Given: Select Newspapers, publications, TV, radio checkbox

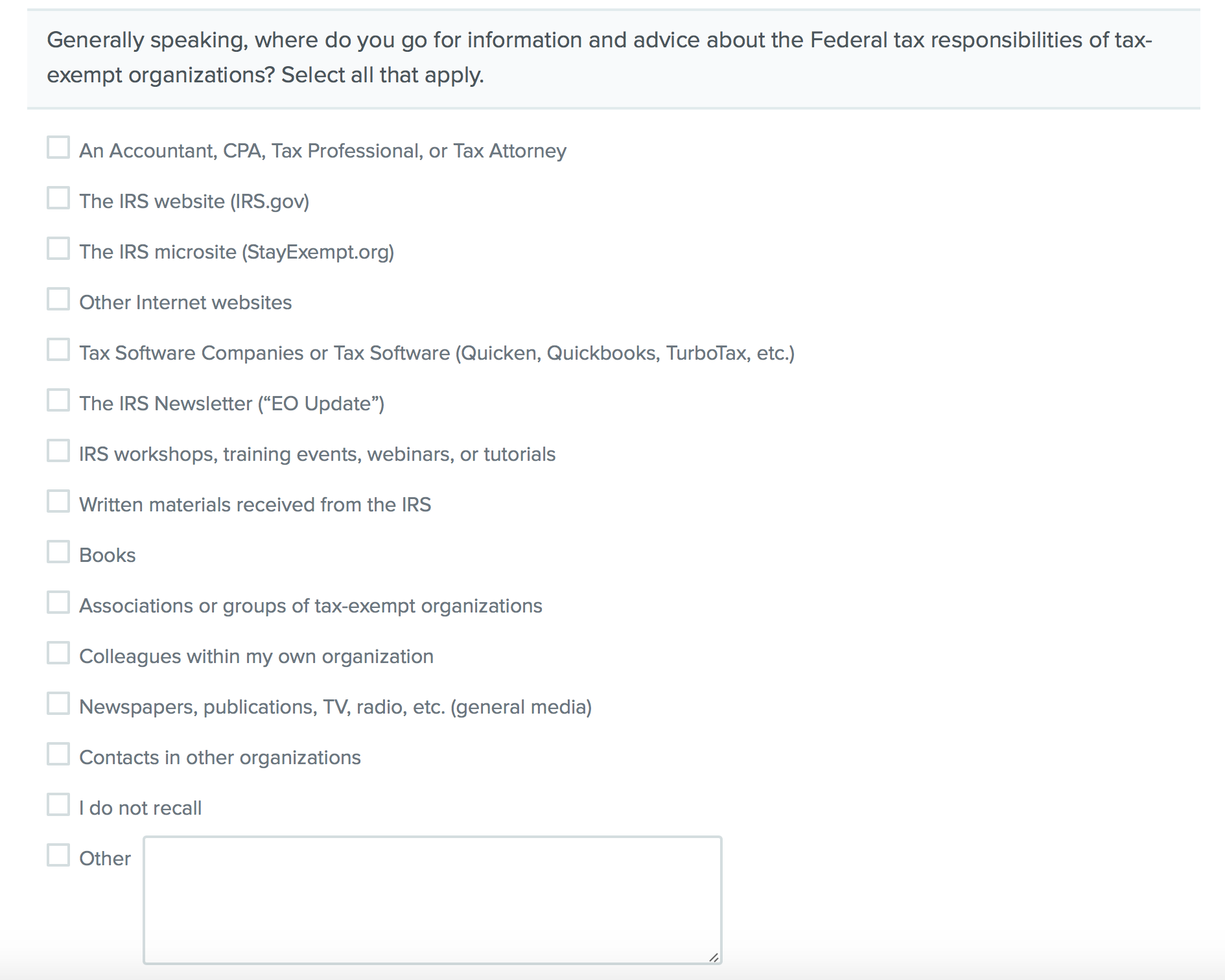Looking at the screenshot, I should coord(58,704).
